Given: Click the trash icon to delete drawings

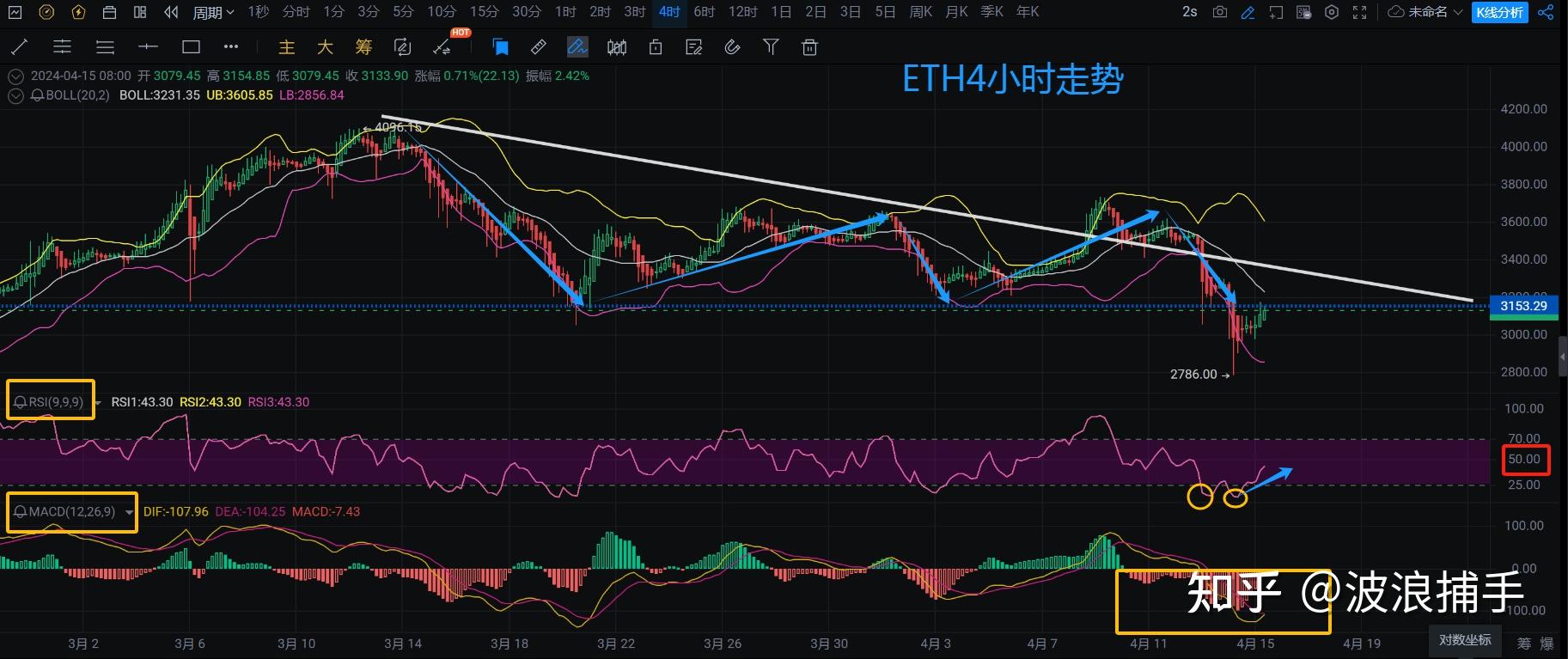Looking at the screenshot, I should click(809, 47).
